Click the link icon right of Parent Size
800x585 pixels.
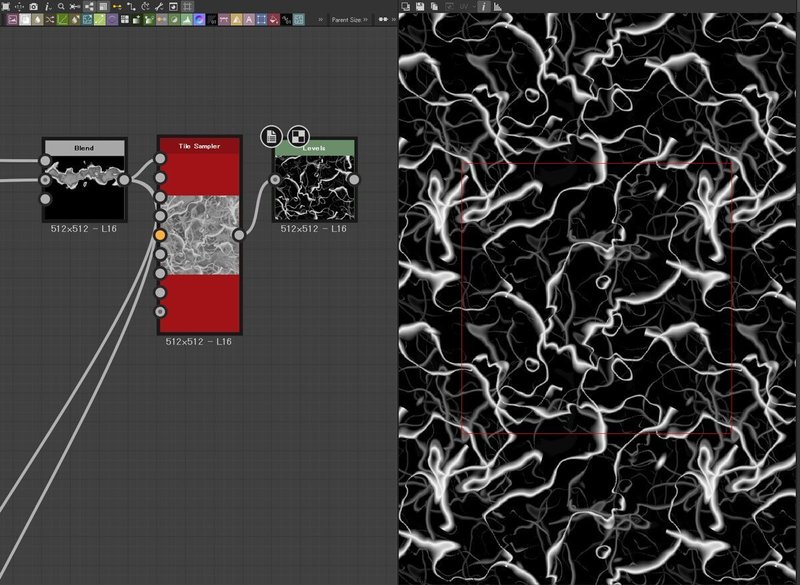pyautogui.click(x=384, y=19)
